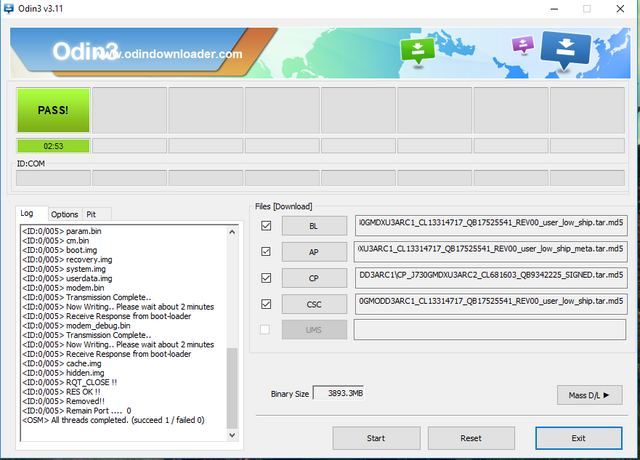Minimize the Odin3 window
Viewport: 640px width, 460px height.
click(x=554, y=9)
